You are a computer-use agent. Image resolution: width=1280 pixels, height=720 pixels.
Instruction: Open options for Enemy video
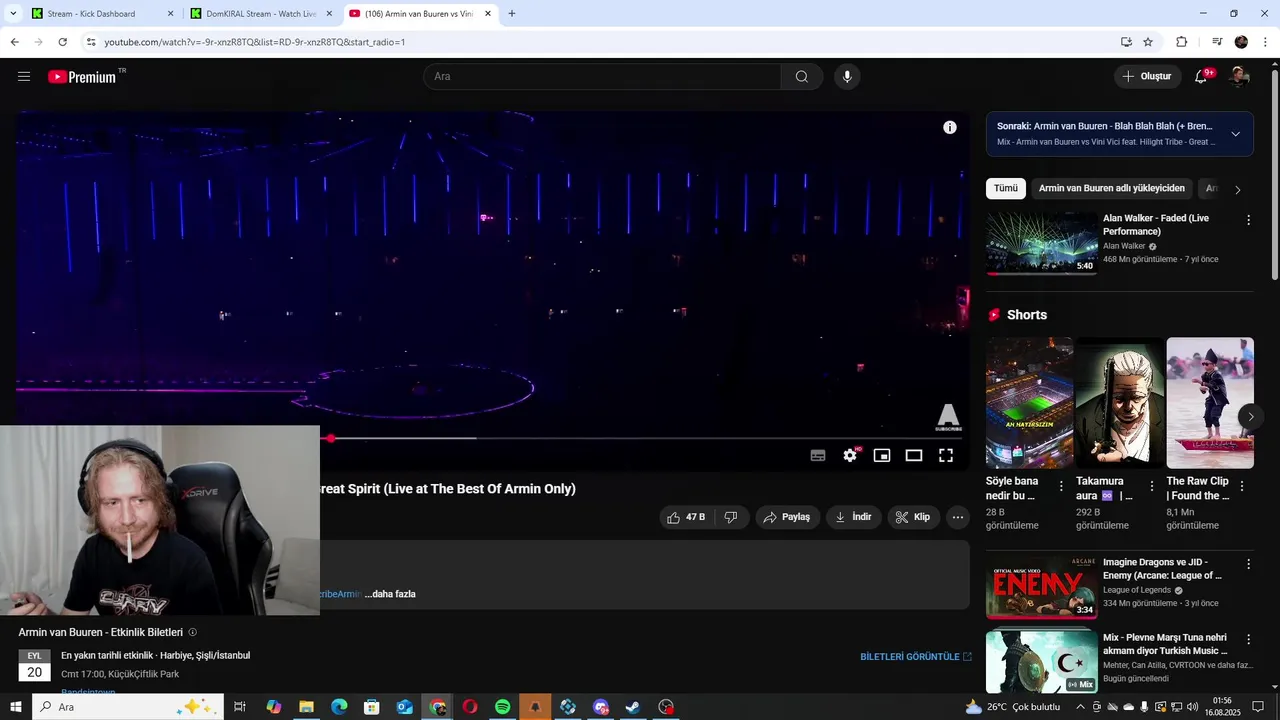(x=1248, y=564)
